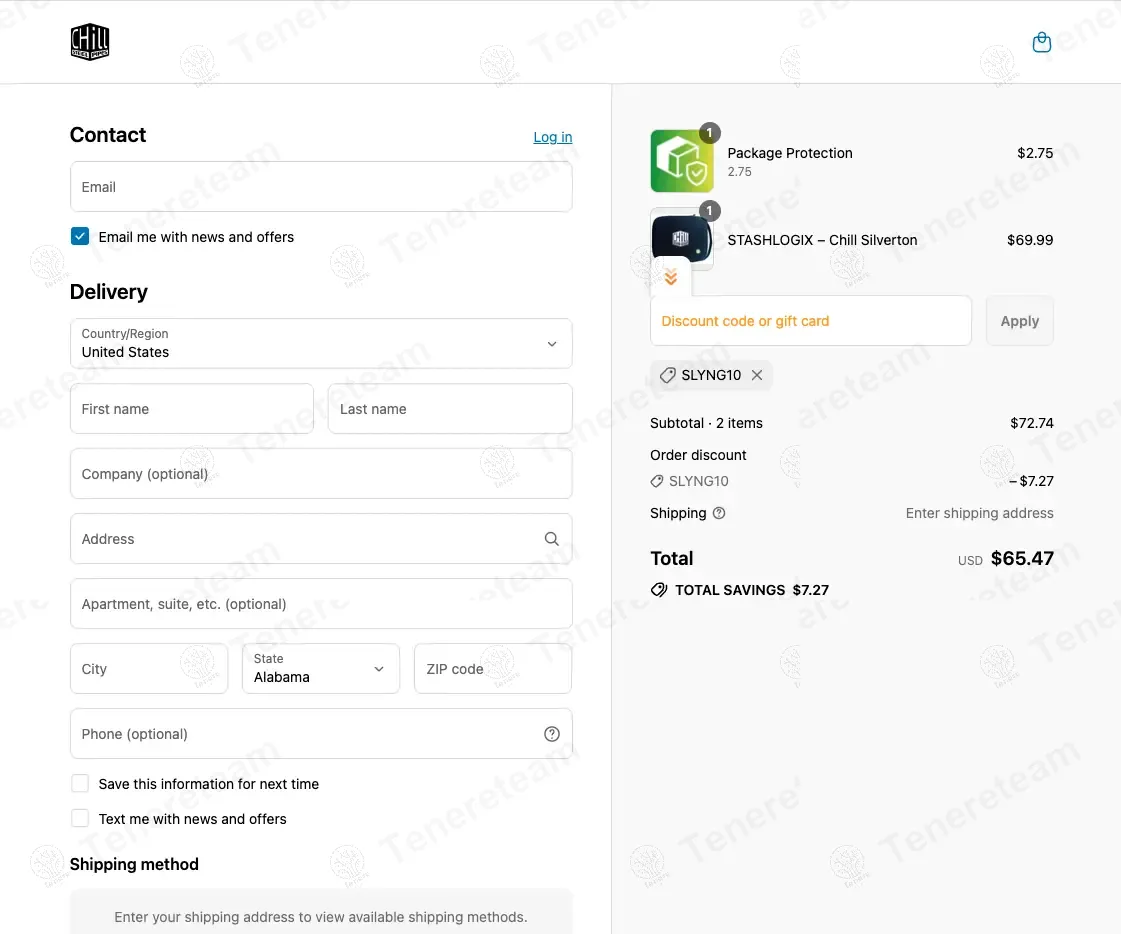Image resolution: width=1121 pixels, height=934 pixels.
Task: Check Text me with news and offers
Action: coord(80,818)
